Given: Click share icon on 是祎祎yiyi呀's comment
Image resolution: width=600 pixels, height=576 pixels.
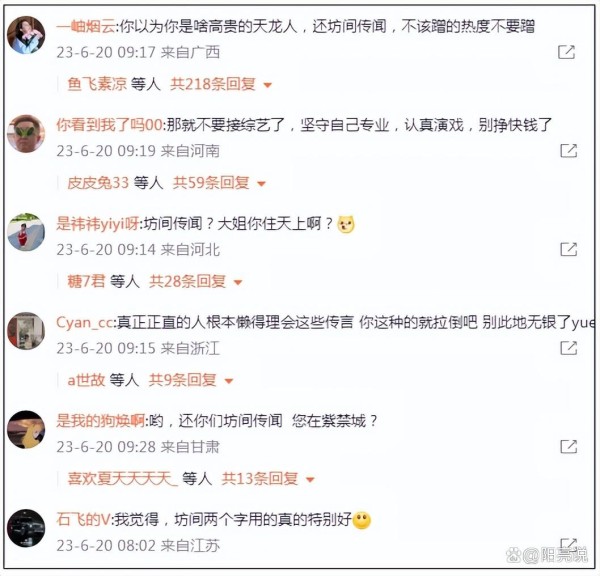Looking at the screenshot, I should pos(569,249).
